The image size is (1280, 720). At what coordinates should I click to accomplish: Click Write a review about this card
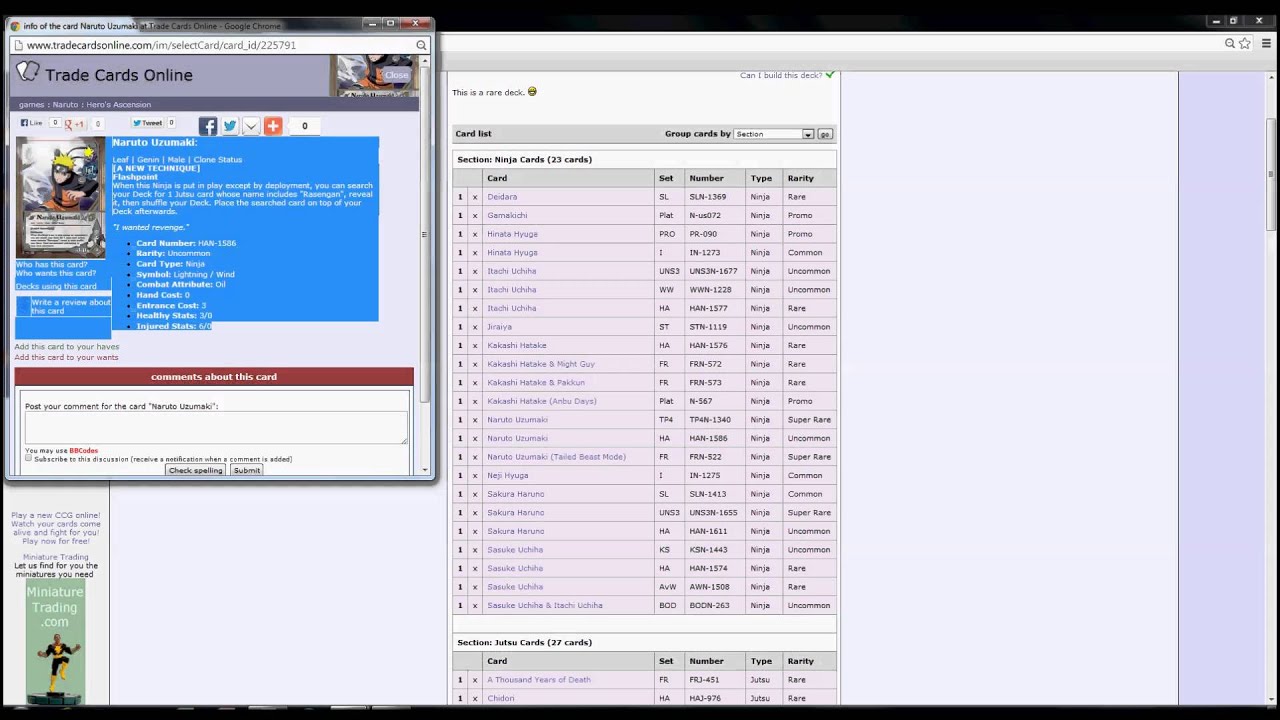tap(71, 306)
